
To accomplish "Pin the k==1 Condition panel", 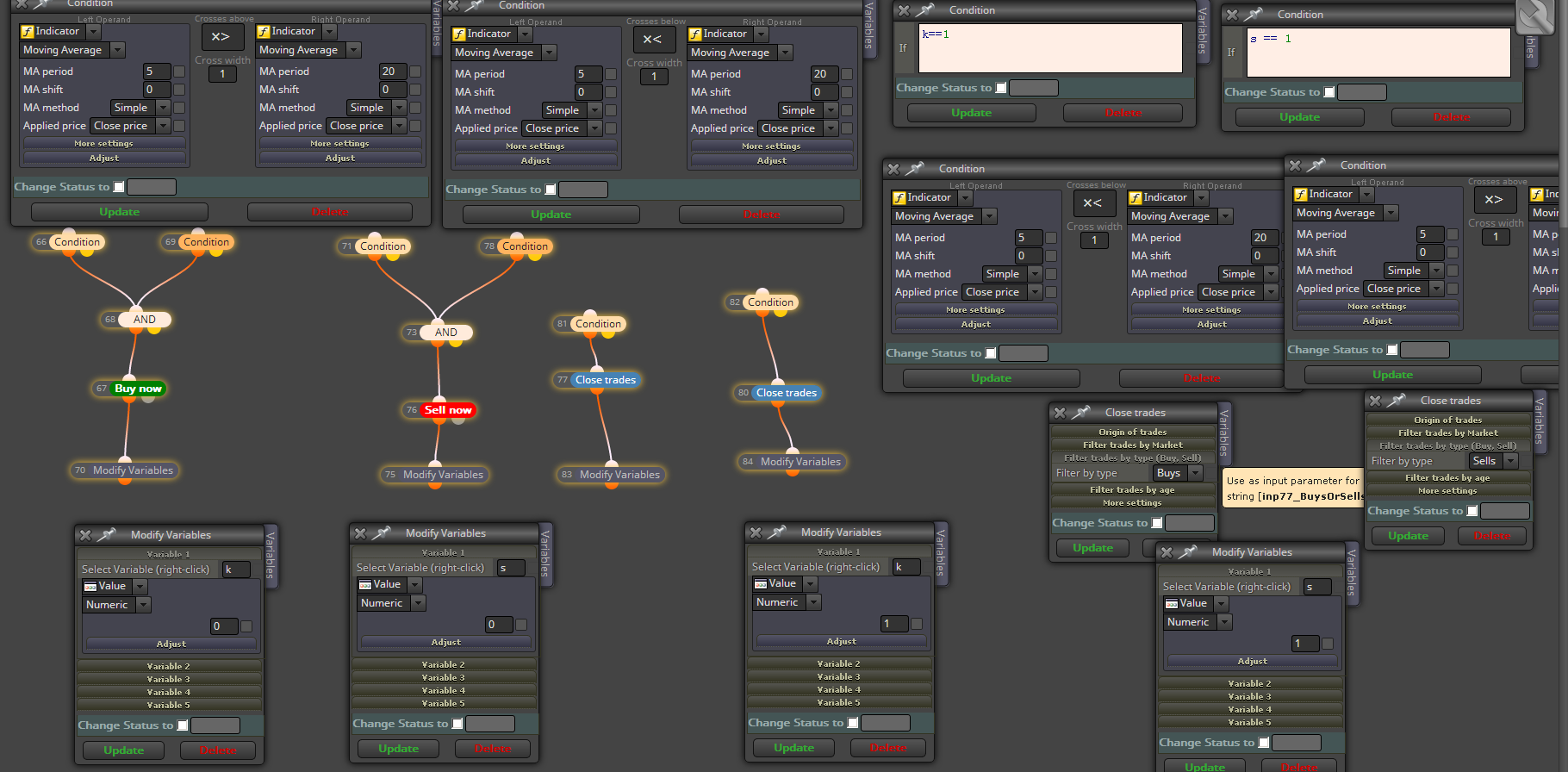I will pos(924,10).
